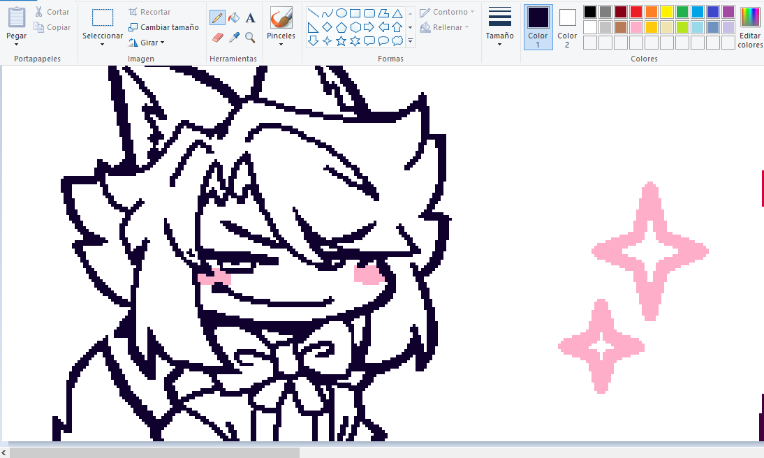This screenshot has width=764, height=458.
Task: Click the Pegar clipboard icon
Action: click(x=17, y=18)
